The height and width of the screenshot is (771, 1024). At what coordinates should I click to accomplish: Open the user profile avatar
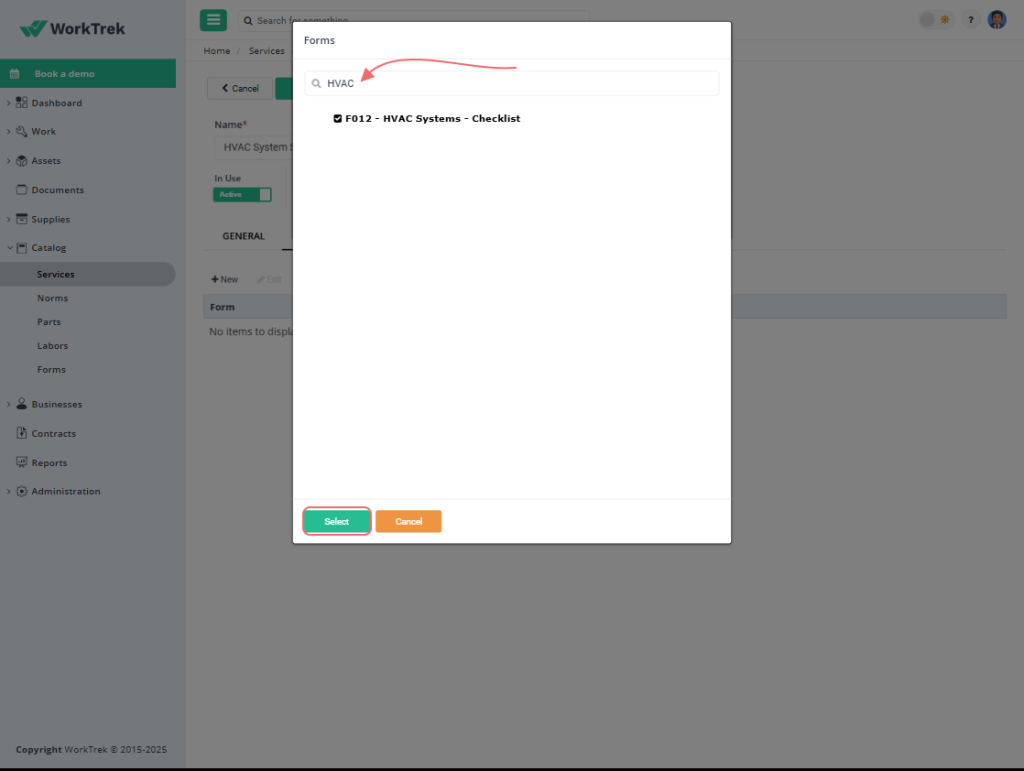[x=997, y=19]
